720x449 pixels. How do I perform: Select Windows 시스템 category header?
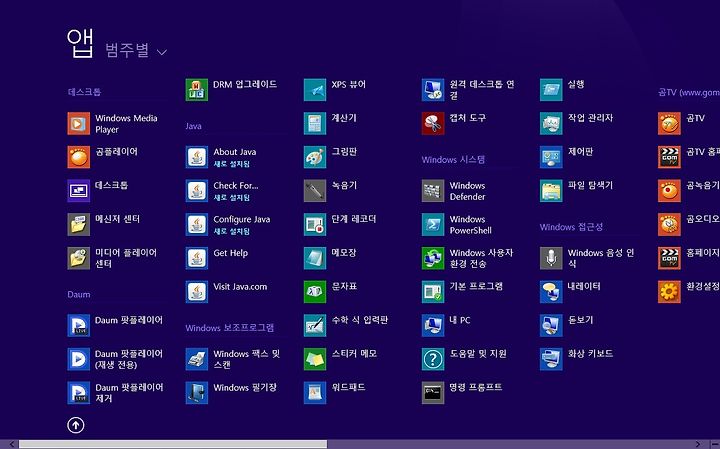click(x=453, y=159)
